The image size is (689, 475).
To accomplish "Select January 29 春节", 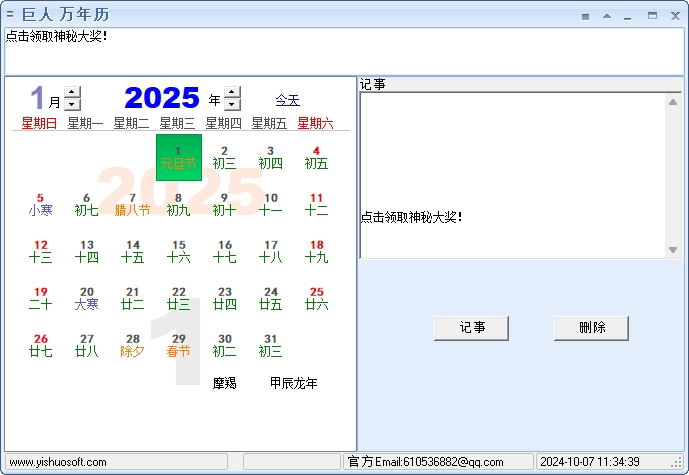I will click(x=179, y=345).
